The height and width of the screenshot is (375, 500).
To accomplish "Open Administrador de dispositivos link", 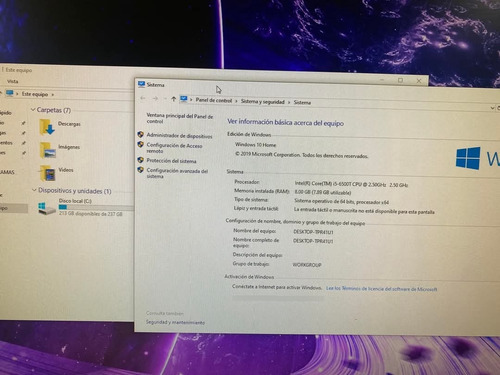I will [179, 136].
